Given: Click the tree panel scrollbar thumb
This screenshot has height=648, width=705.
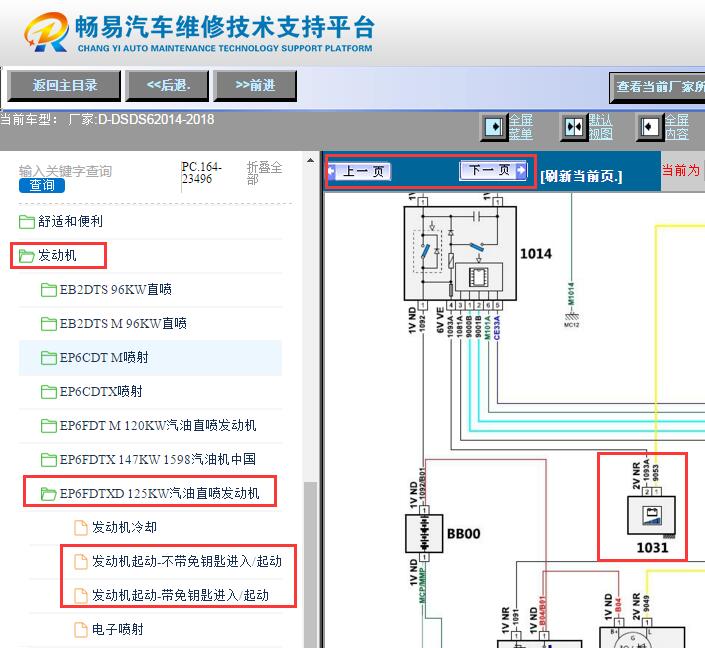Looking at the screenshot, I should pyautogui.click(x=310, y=564).
